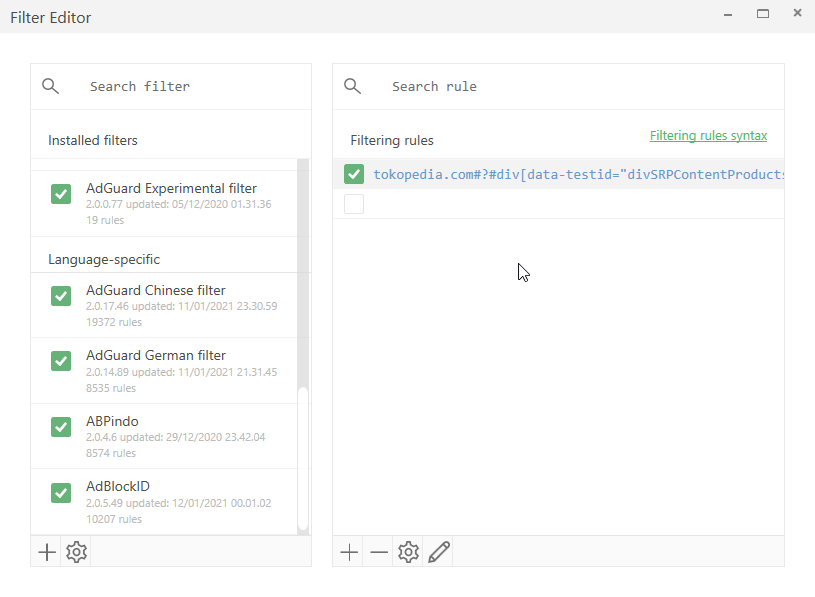This screenshot has height=597, width=815.
Task: Toggle the AdGuard German filter
Action: 60,361
